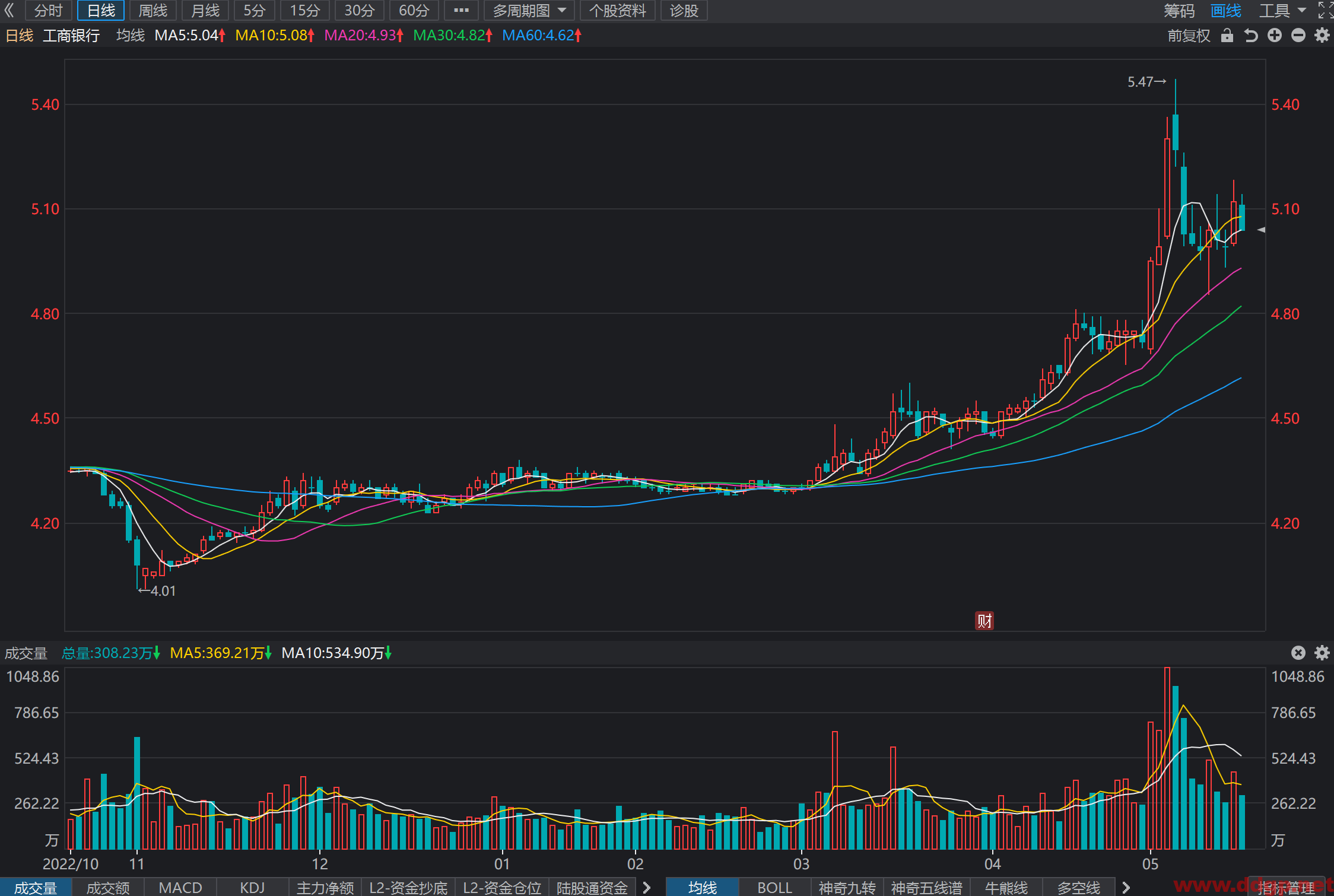Open 前复权 adjustment selector
Screen dimensions: 1334x896
(x=1189, y=36)
